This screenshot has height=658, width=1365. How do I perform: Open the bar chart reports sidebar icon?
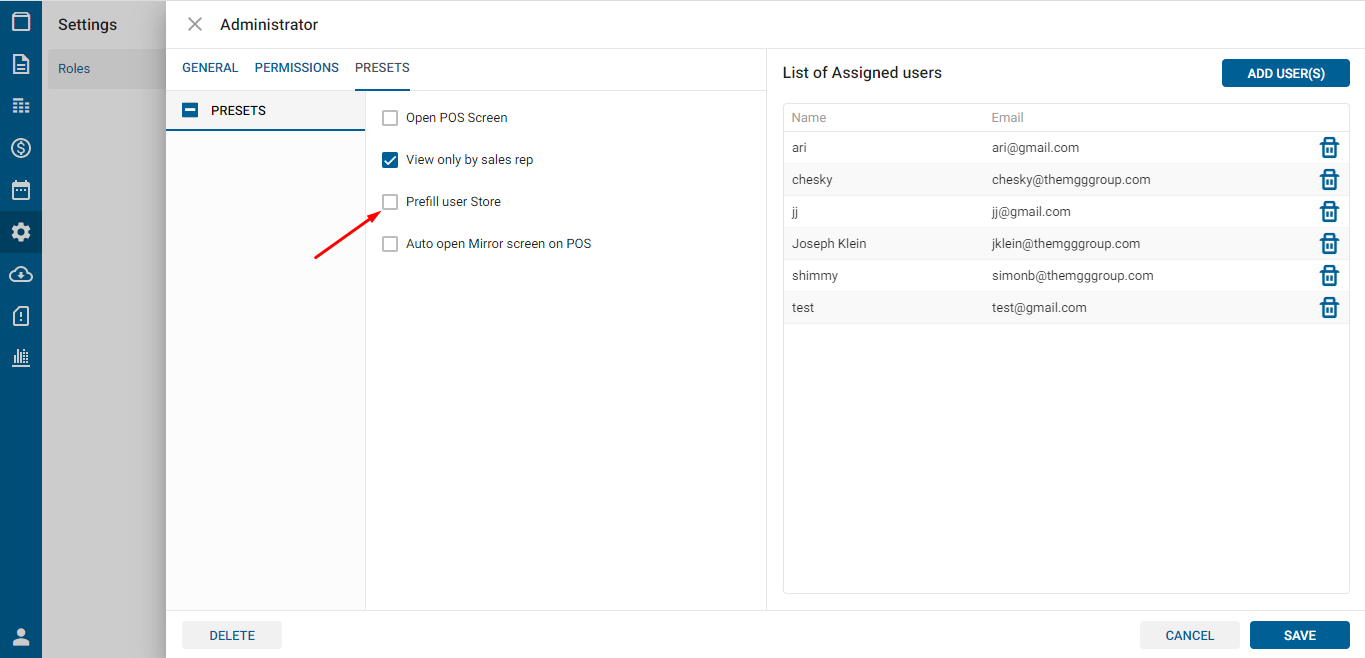21,357
